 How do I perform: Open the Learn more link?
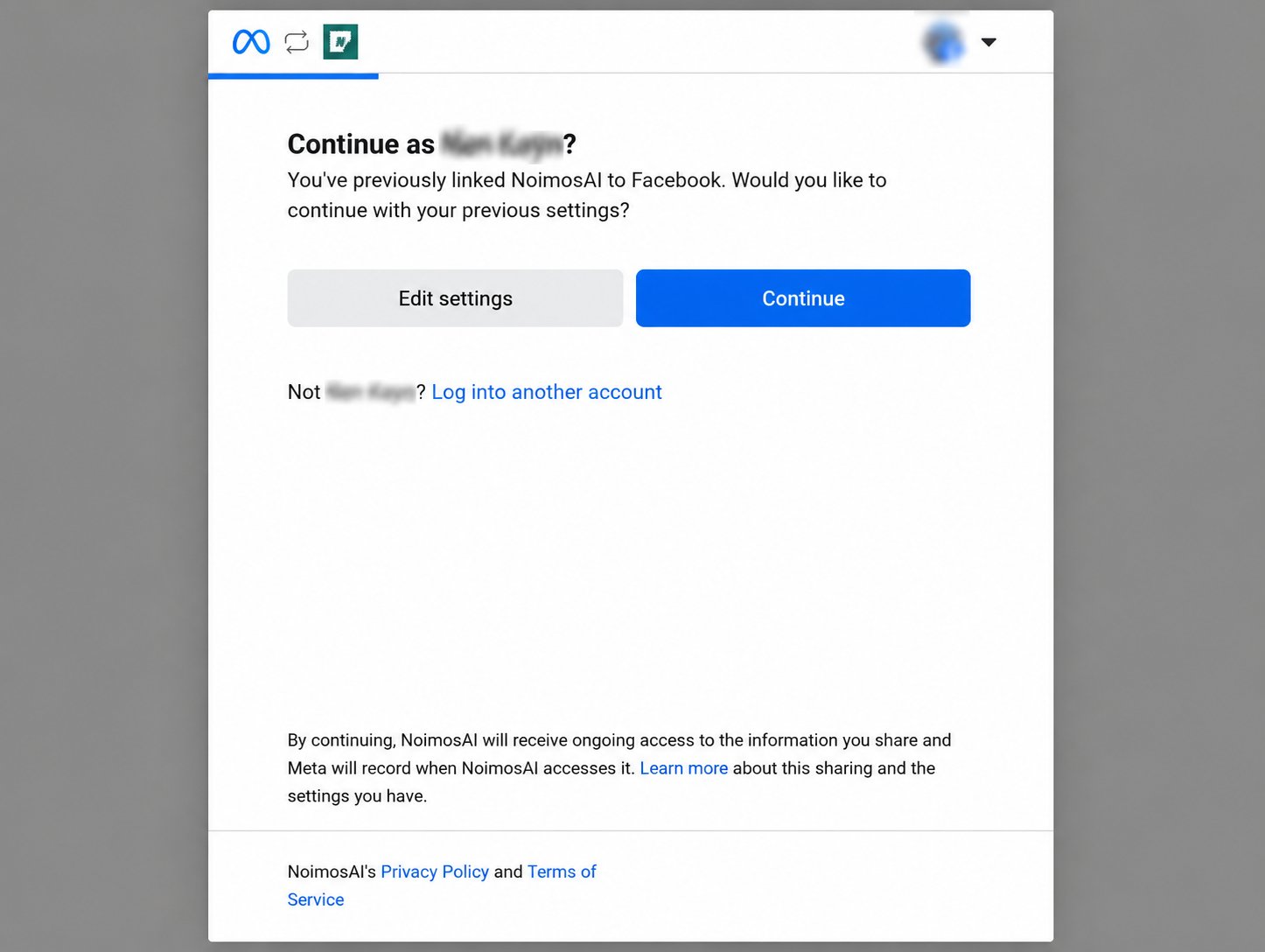[684, 768]
